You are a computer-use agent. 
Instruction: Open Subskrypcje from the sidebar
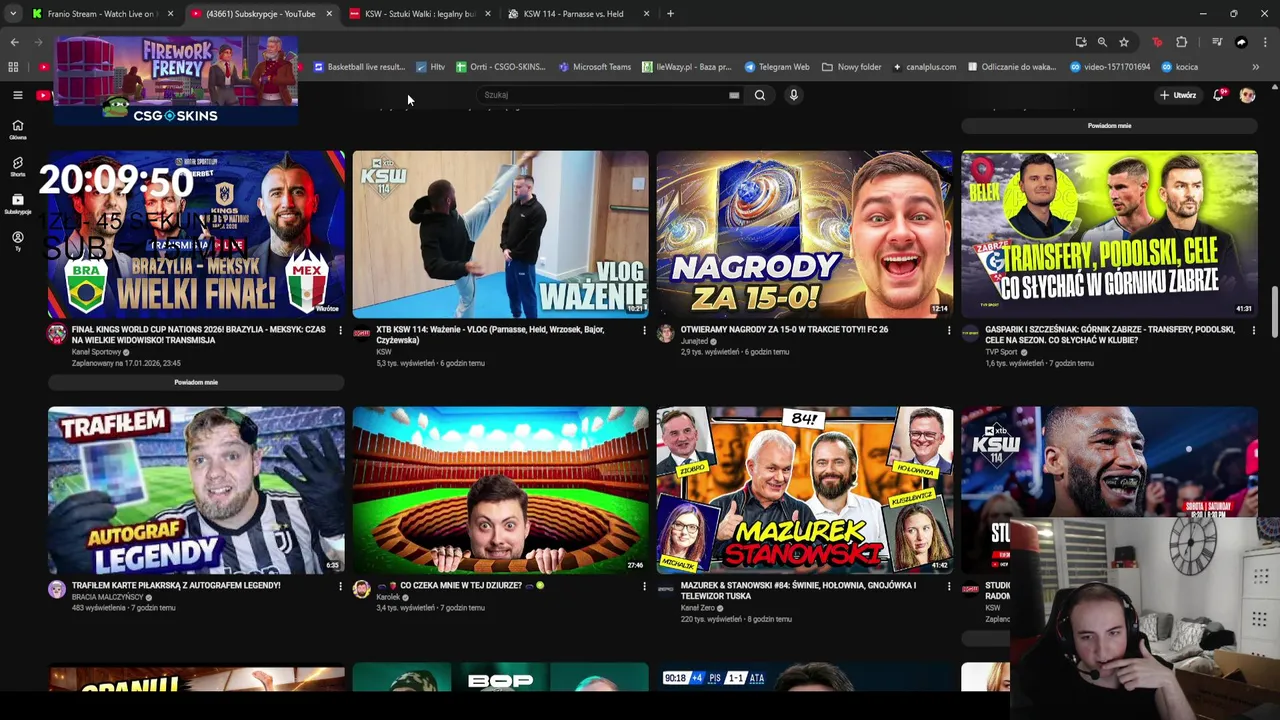point(17,204)
